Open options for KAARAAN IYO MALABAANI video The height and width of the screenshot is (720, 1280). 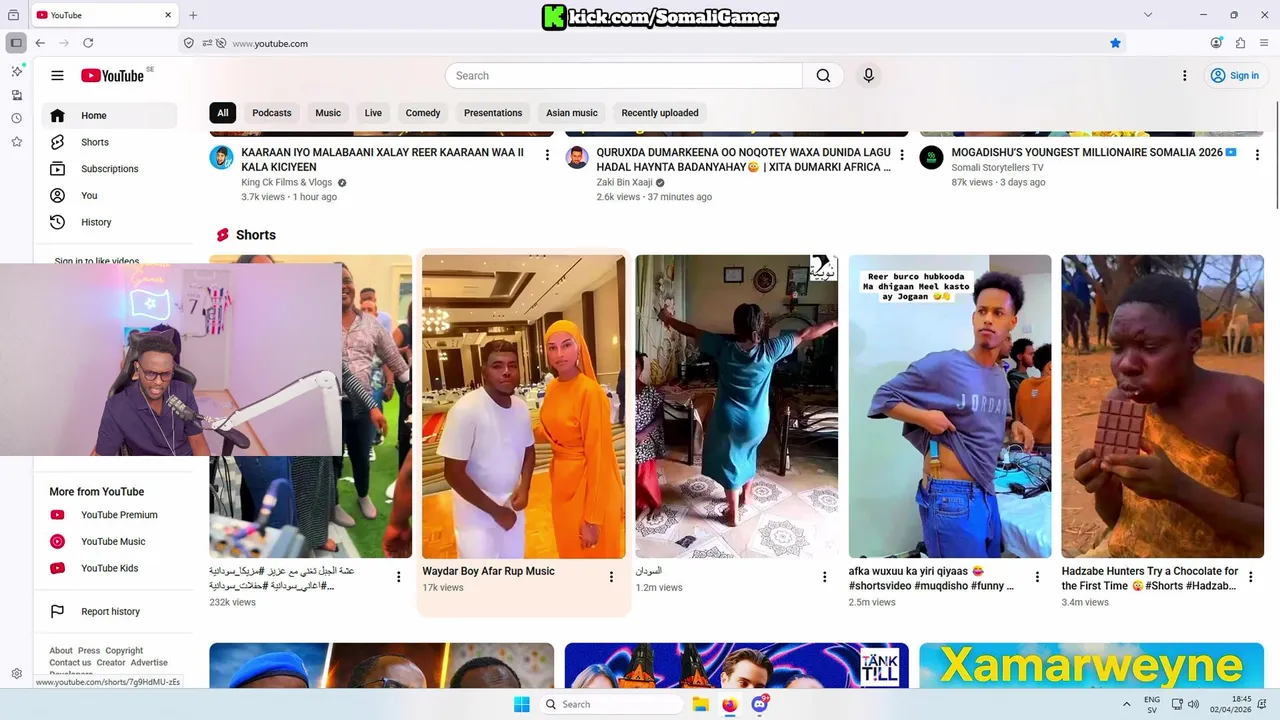point(547,155)
